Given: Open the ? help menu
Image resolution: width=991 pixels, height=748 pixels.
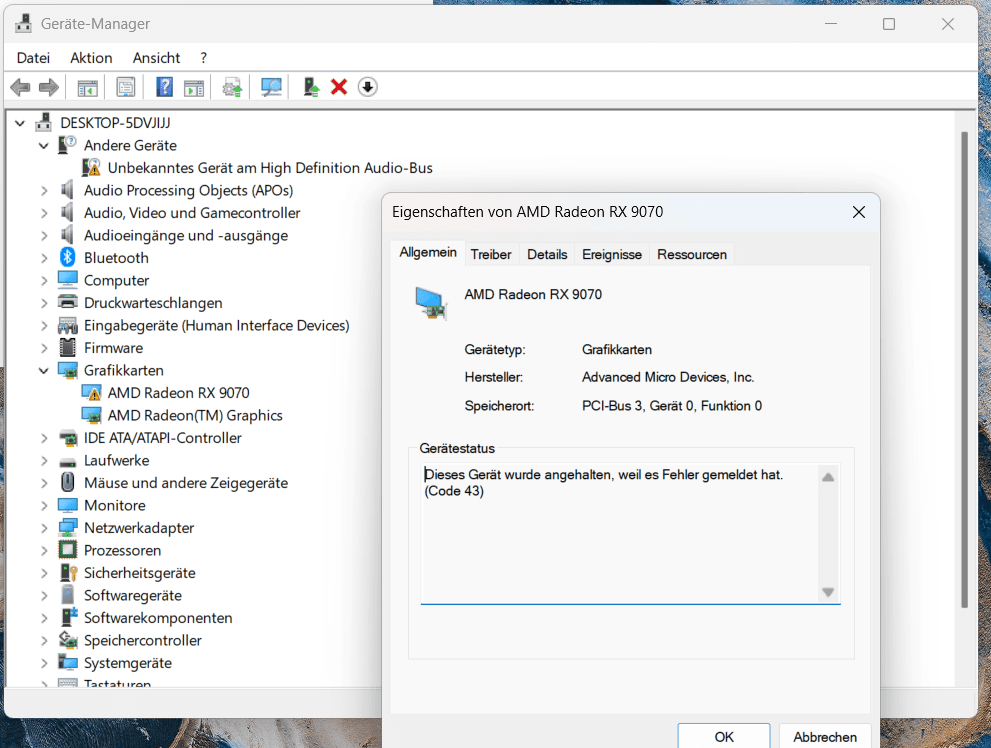Looking at the screenshot, I should click(x=204, y=58).
